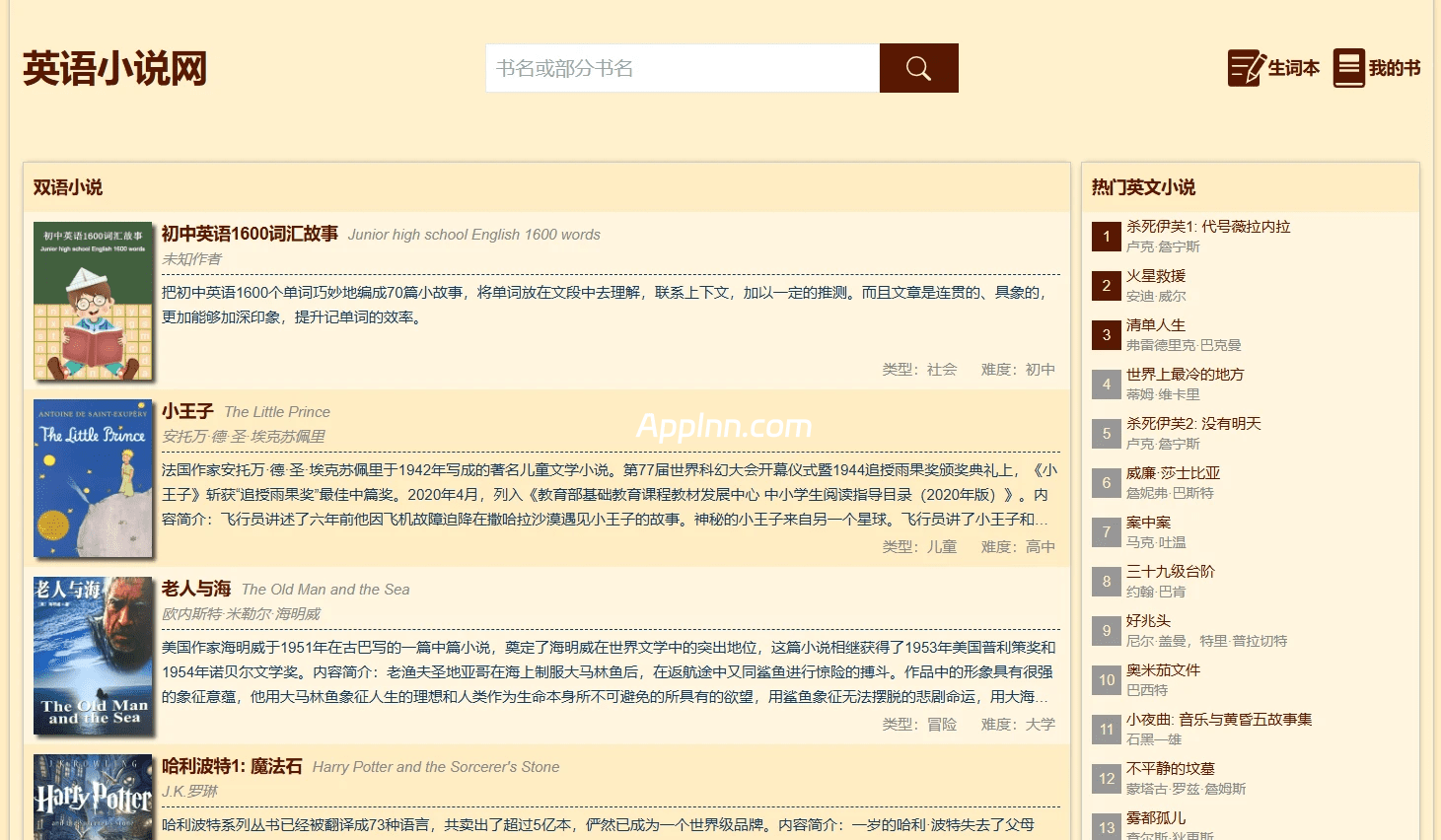Click rank badge number 10

1107,680
